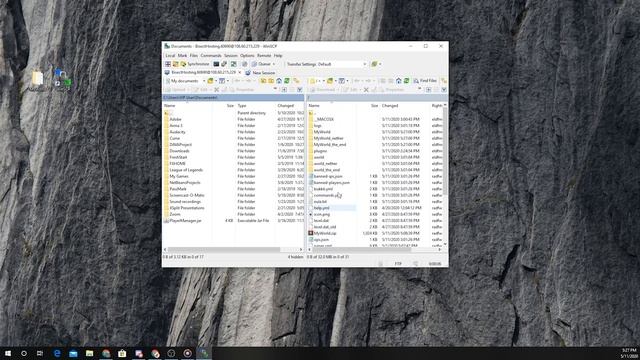Image resolution: width=640 pixels, height=360 pixels.
Task: Close the active session tab
Action: 240,72
